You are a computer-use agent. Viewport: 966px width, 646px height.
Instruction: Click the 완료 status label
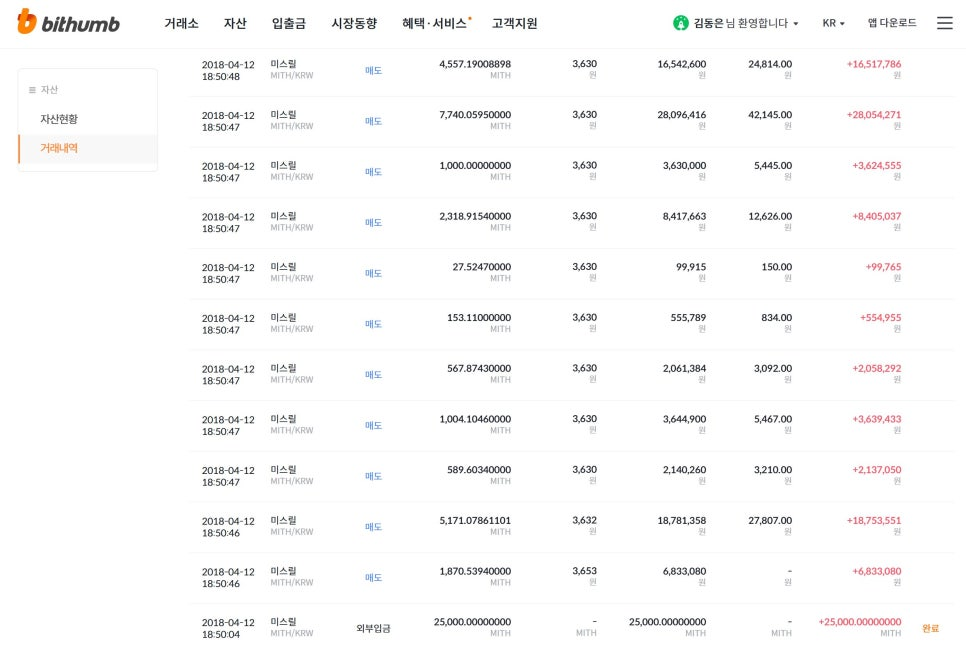930,628
